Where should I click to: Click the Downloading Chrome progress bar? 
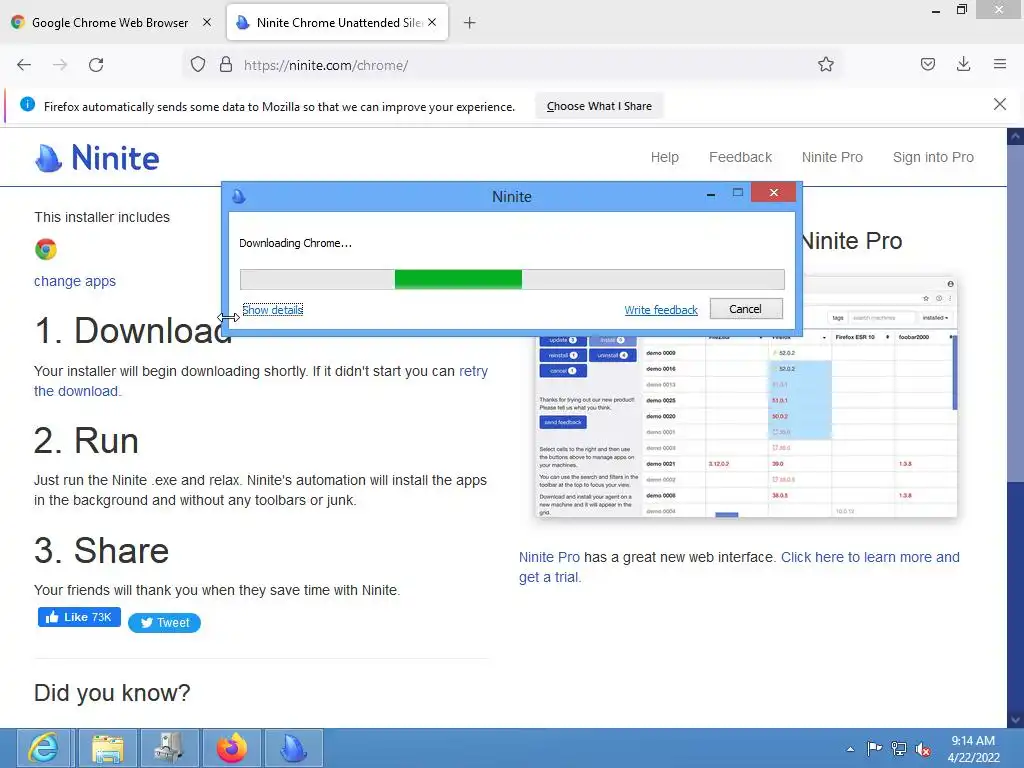[512, 280]
